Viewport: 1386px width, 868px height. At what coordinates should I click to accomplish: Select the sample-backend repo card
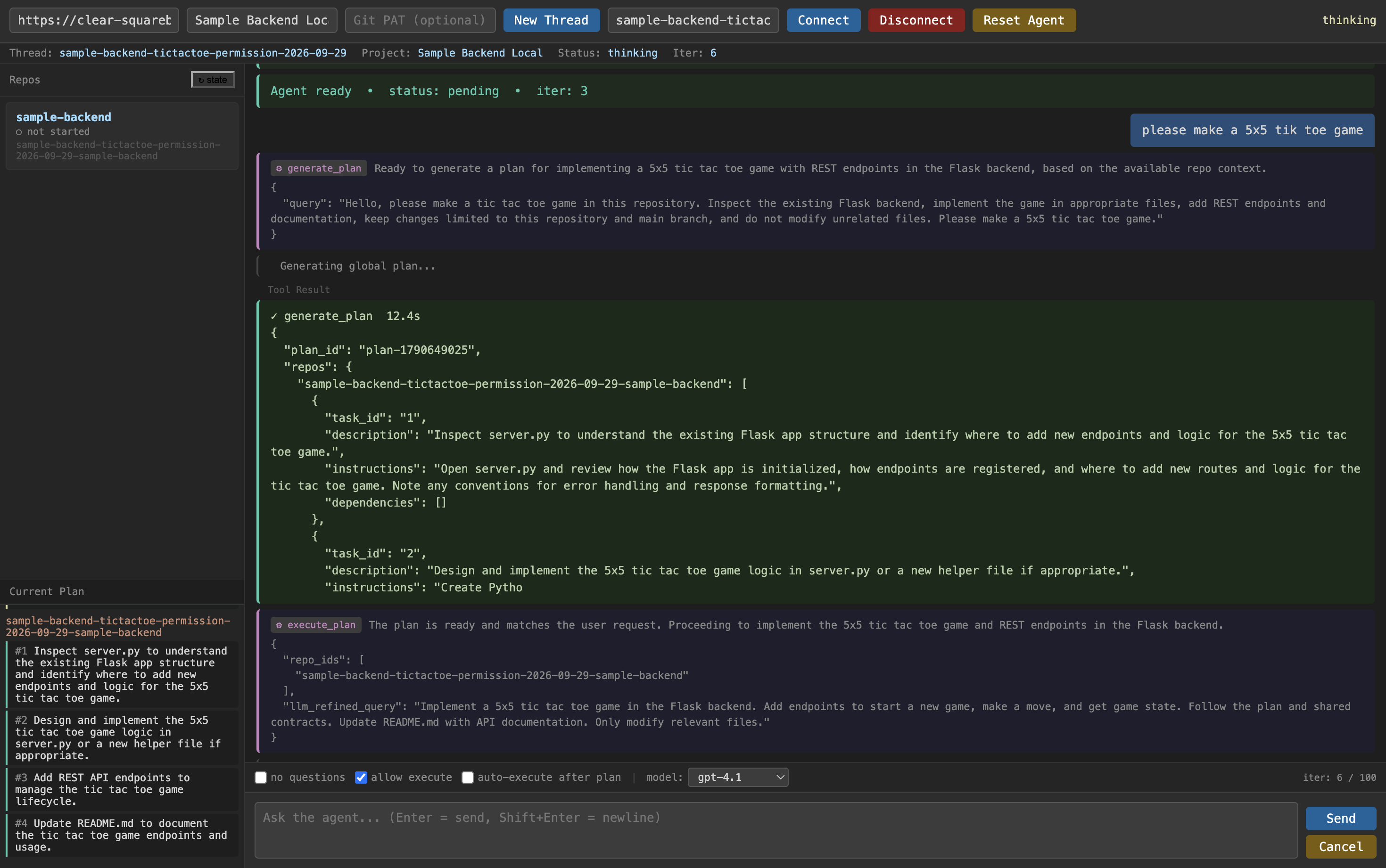[x=122, y=136]
